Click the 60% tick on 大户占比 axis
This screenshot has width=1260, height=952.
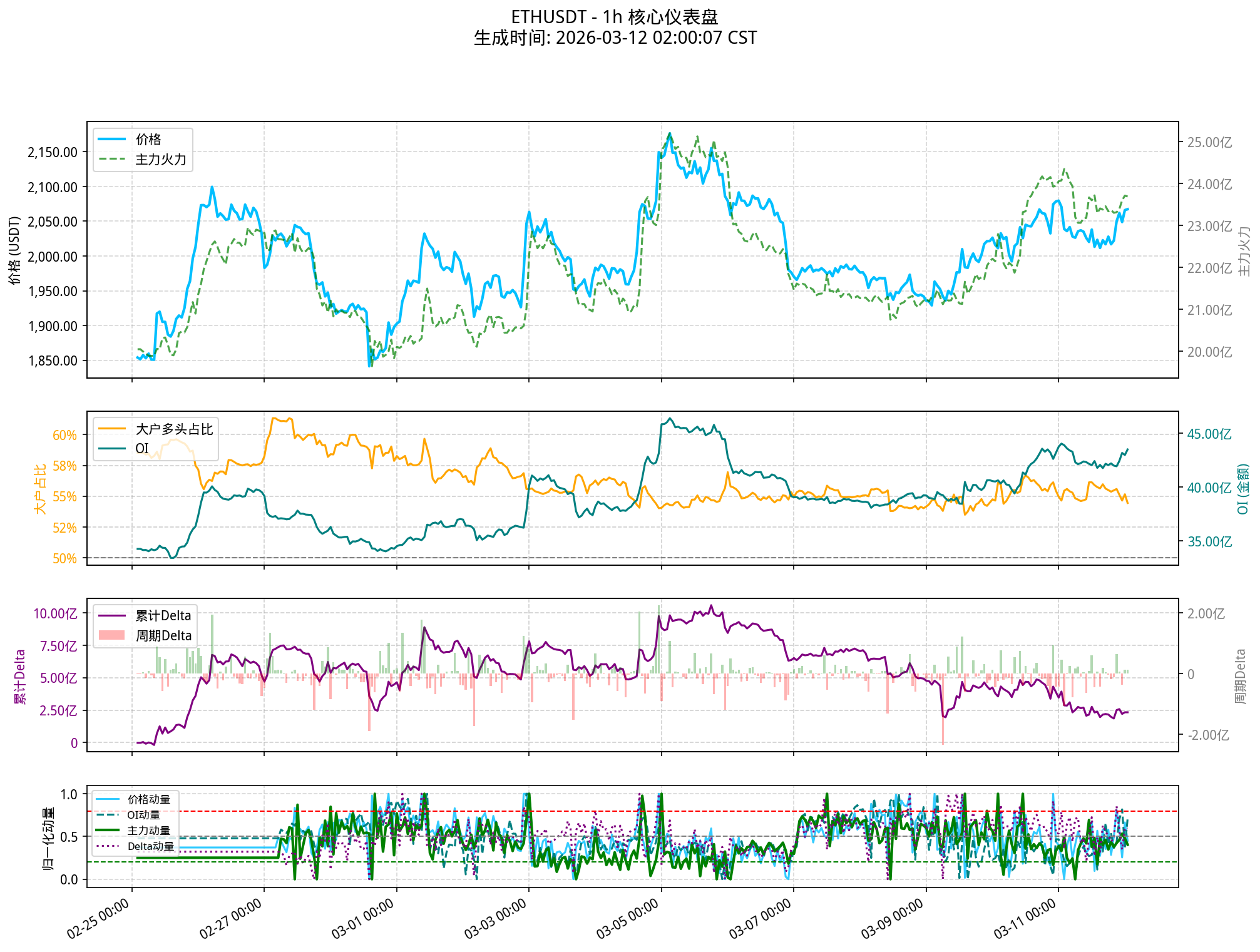(x=64, y=435)
